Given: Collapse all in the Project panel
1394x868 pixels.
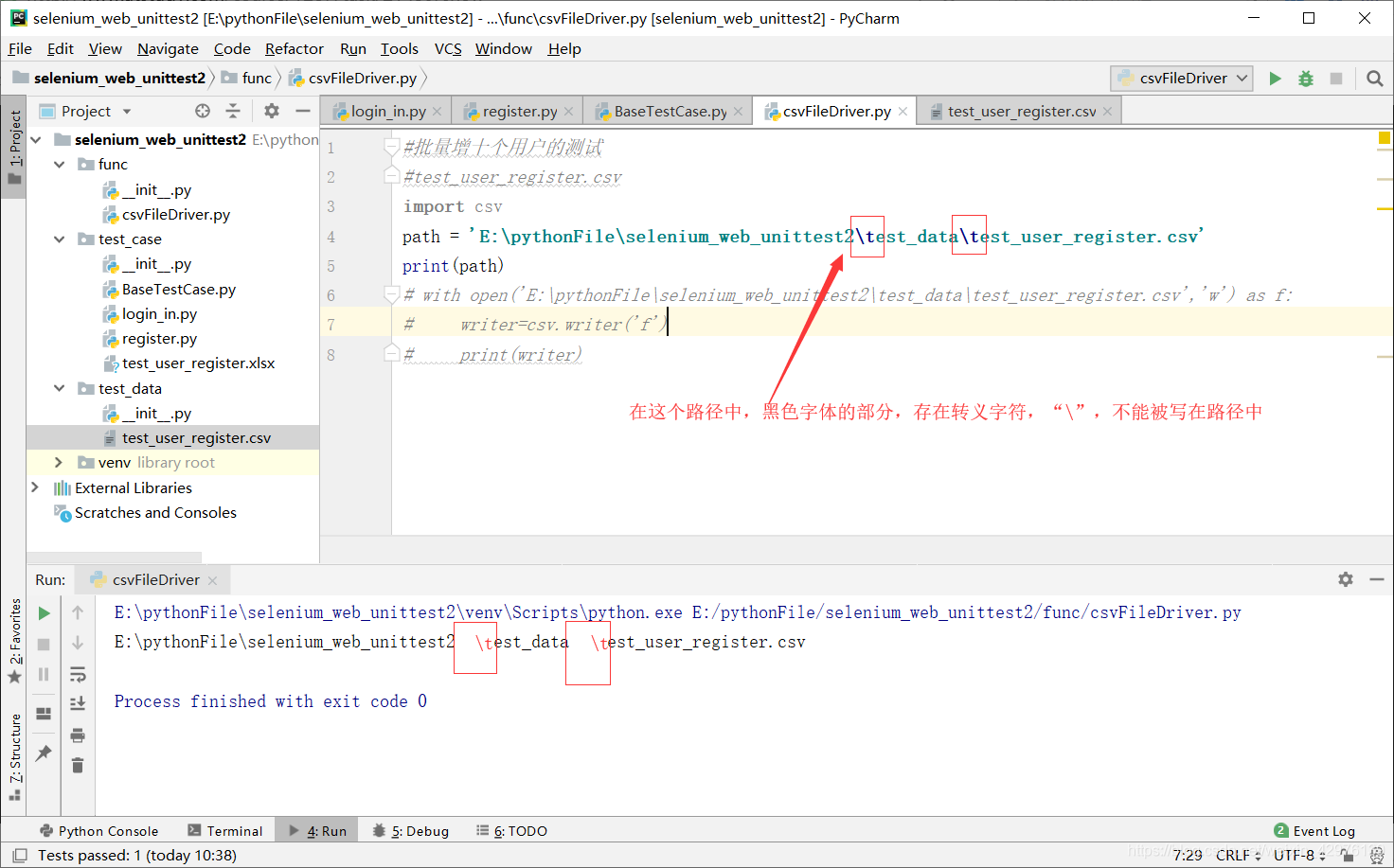Looking at the screenshot, I should tap(233, 111).
